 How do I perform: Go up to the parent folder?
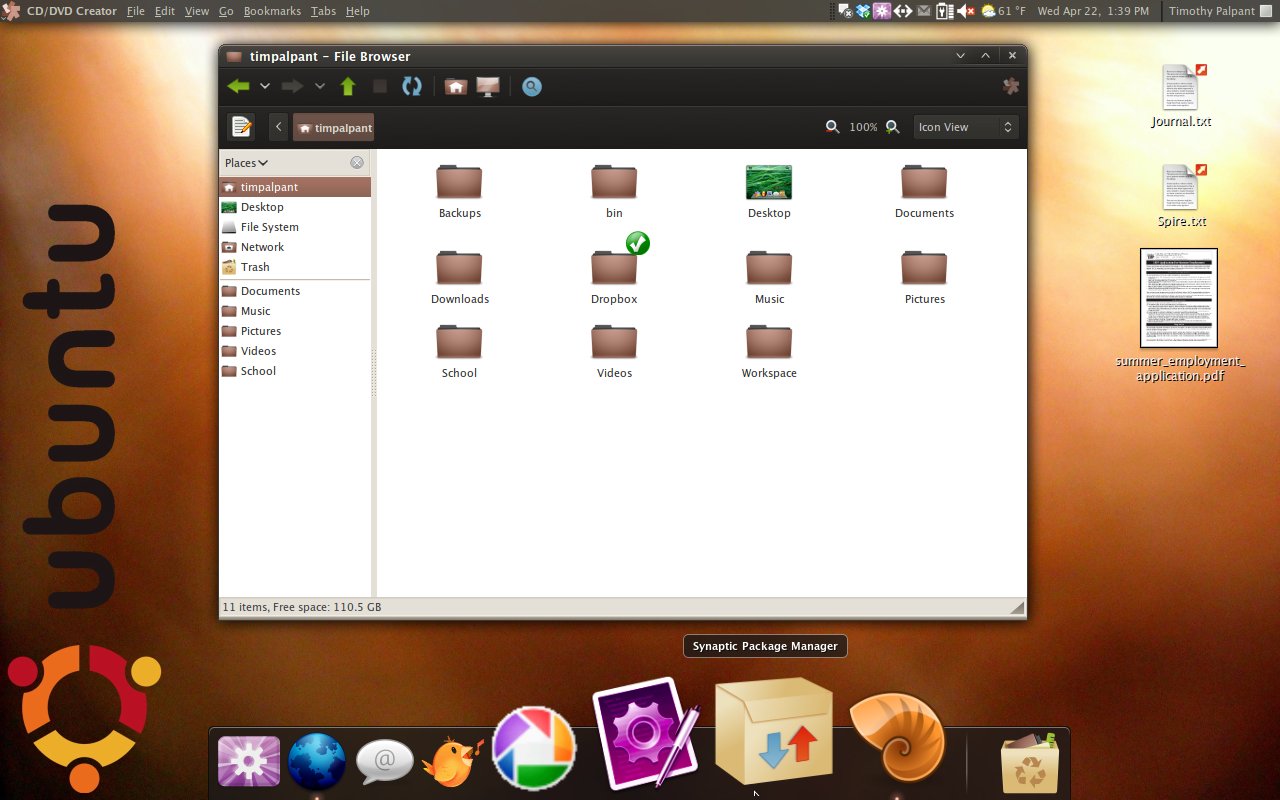click(348, 86)
